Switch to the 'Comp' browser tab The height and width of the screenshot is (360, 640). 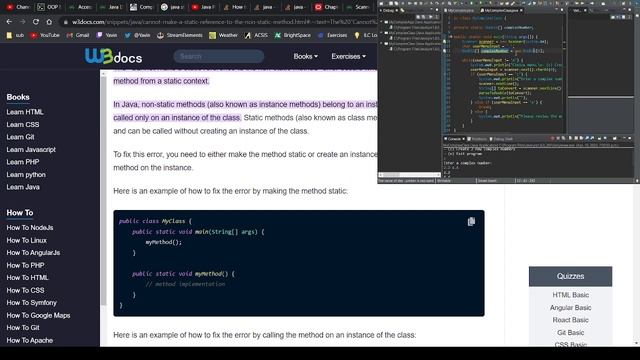[141, 7]
